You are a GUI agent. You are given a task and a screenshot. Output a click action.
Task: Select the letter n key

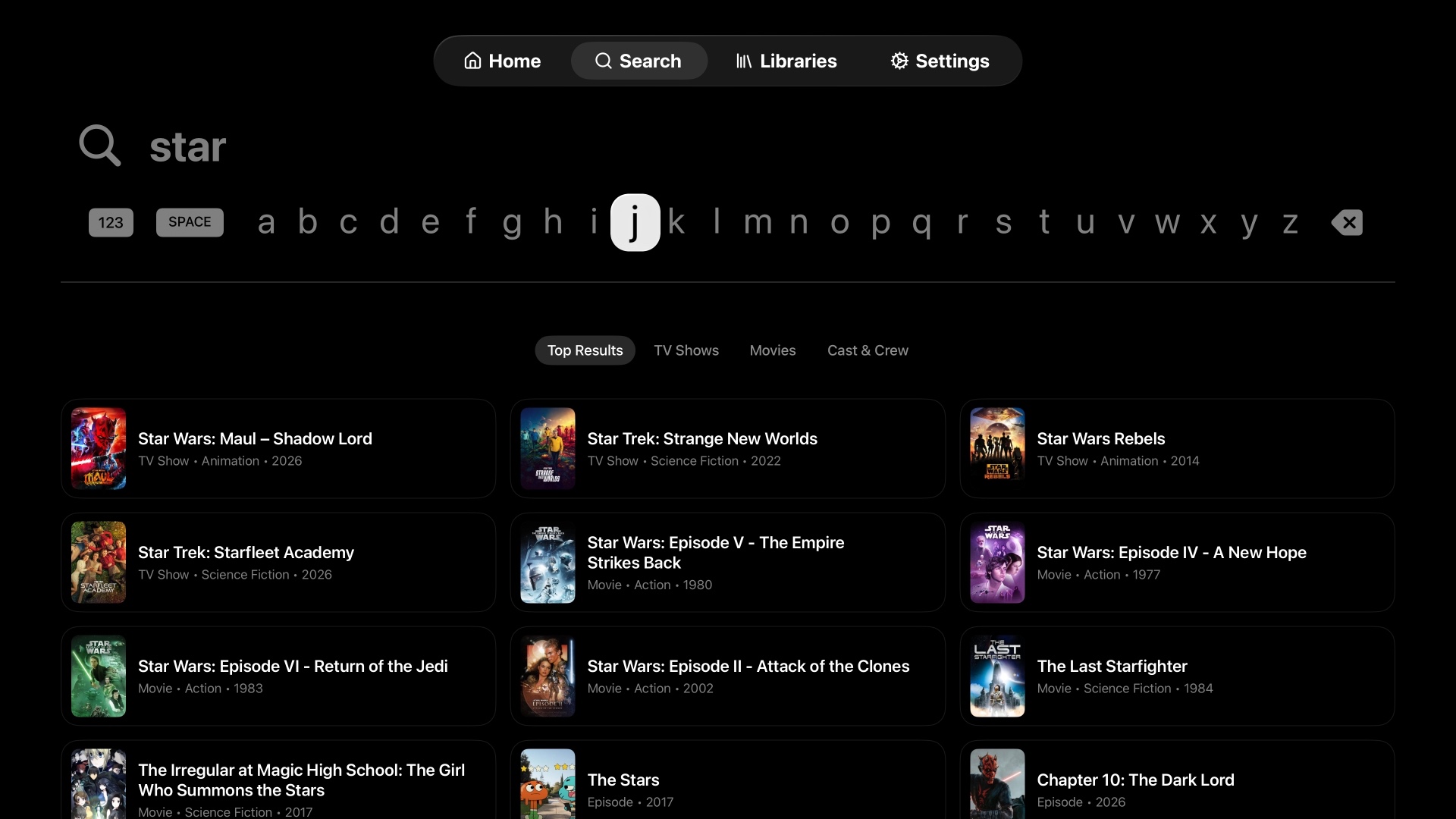tap(799, 222)
